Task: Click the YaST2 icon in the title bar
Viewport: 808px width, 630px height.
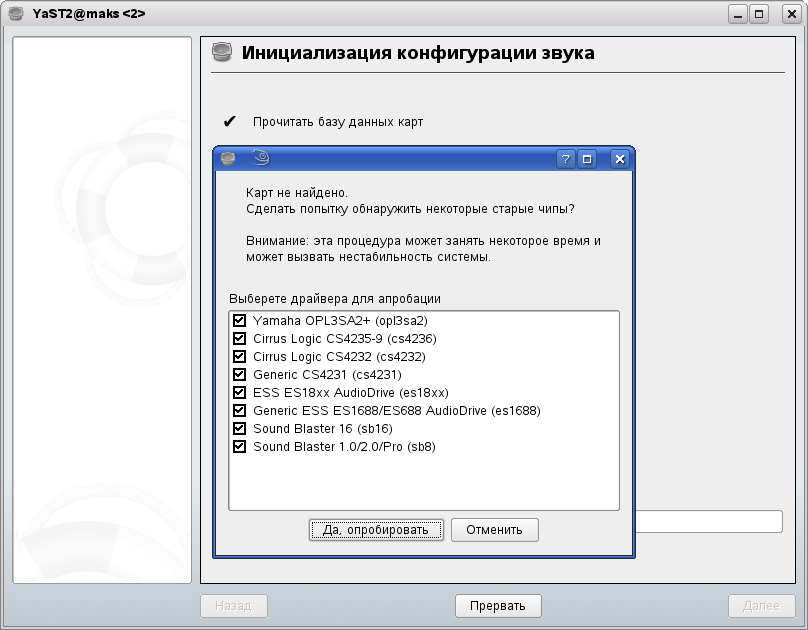Action: [14, 13]
